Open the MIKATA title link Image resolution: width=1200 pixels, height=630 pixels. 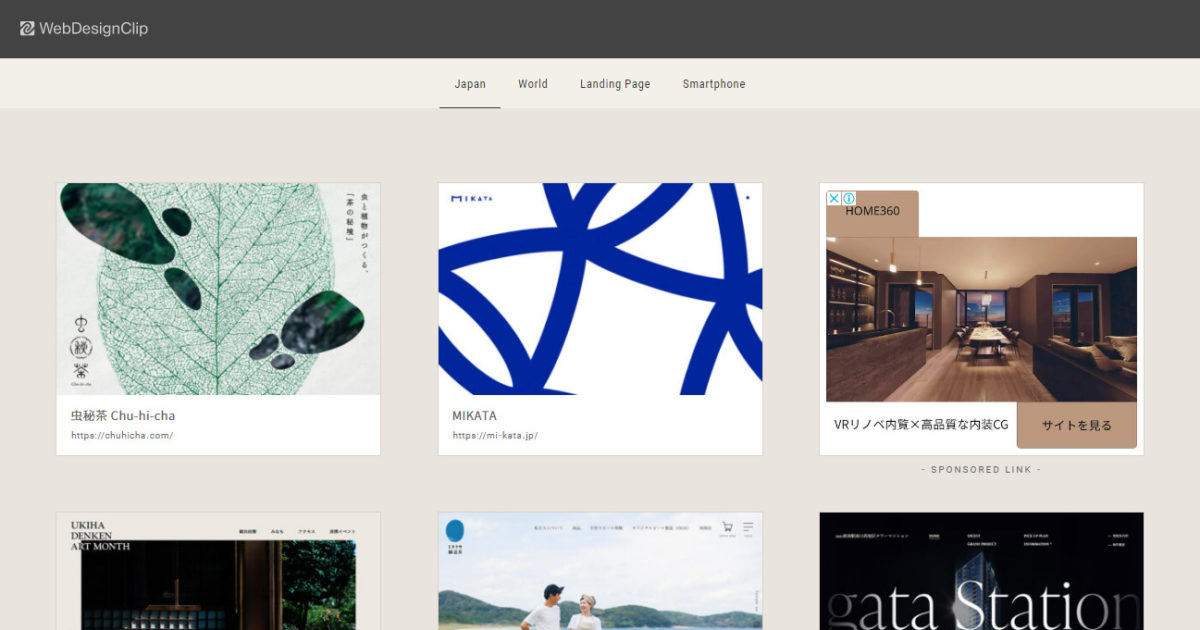474,416
